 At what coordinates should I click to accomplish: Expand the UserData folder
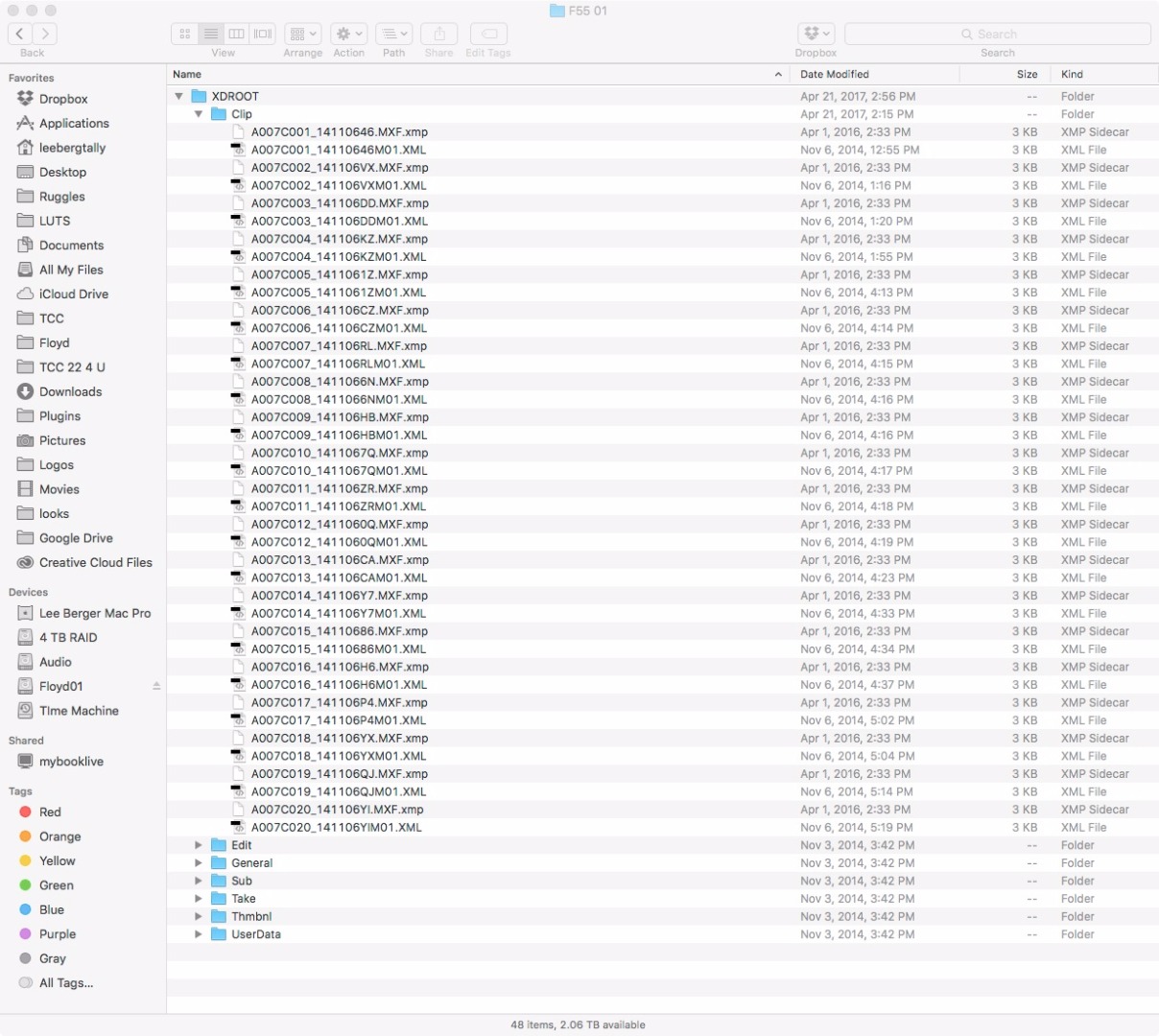click(199, 934)
